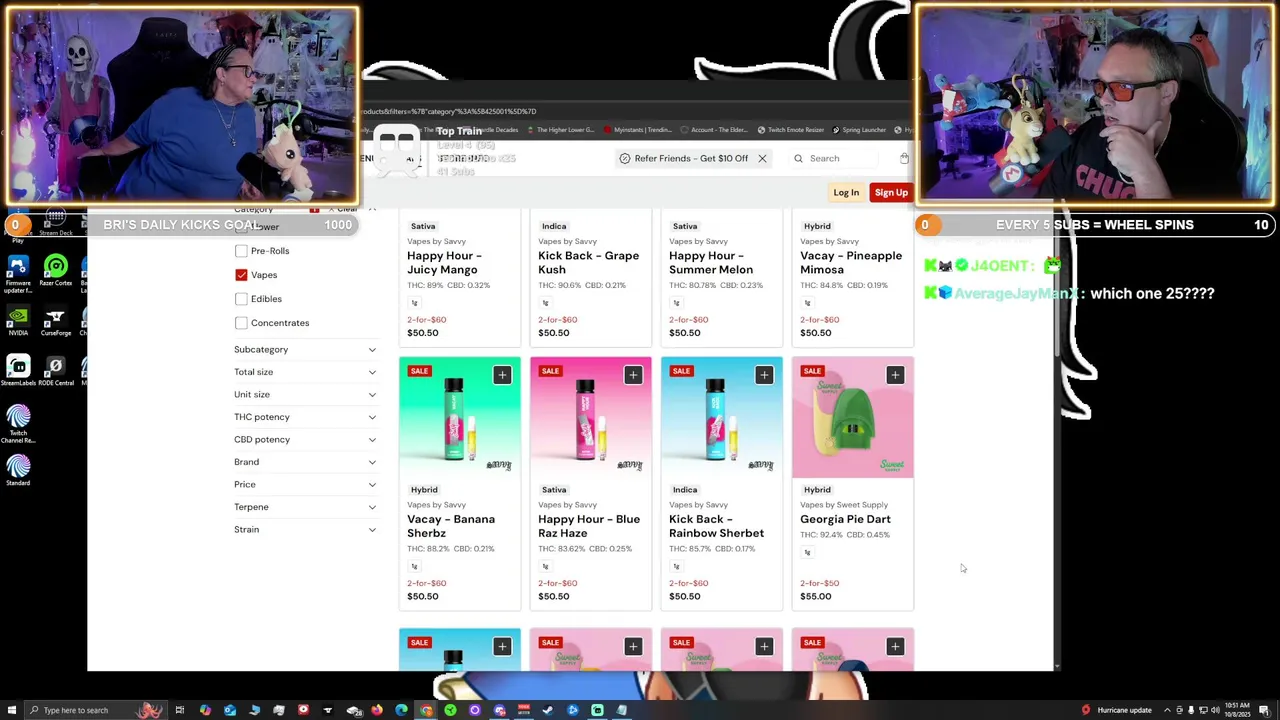Click Kick Back - Rainbow Sherbet product image
The height and width of the screenshot is (720, 1280).
722,417
